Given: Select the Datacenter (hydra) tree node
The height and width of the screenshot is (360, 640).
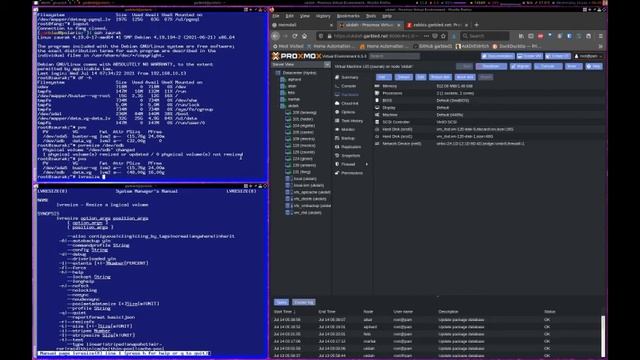Looking at the screenshot, I should (x=299, y=73).
